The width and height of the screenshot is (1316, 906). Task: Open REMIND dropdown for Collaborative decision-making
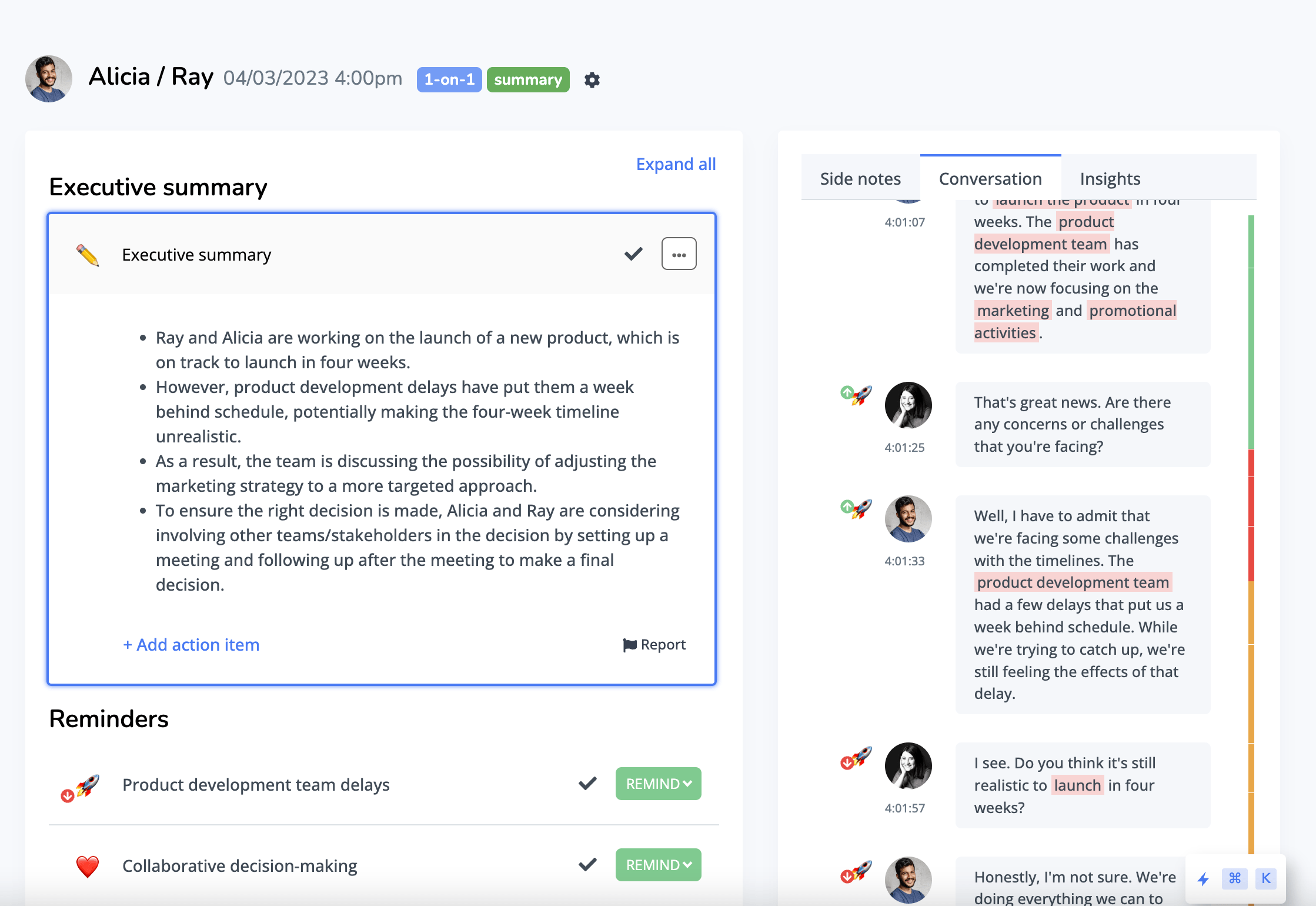[x=658, y=865]
